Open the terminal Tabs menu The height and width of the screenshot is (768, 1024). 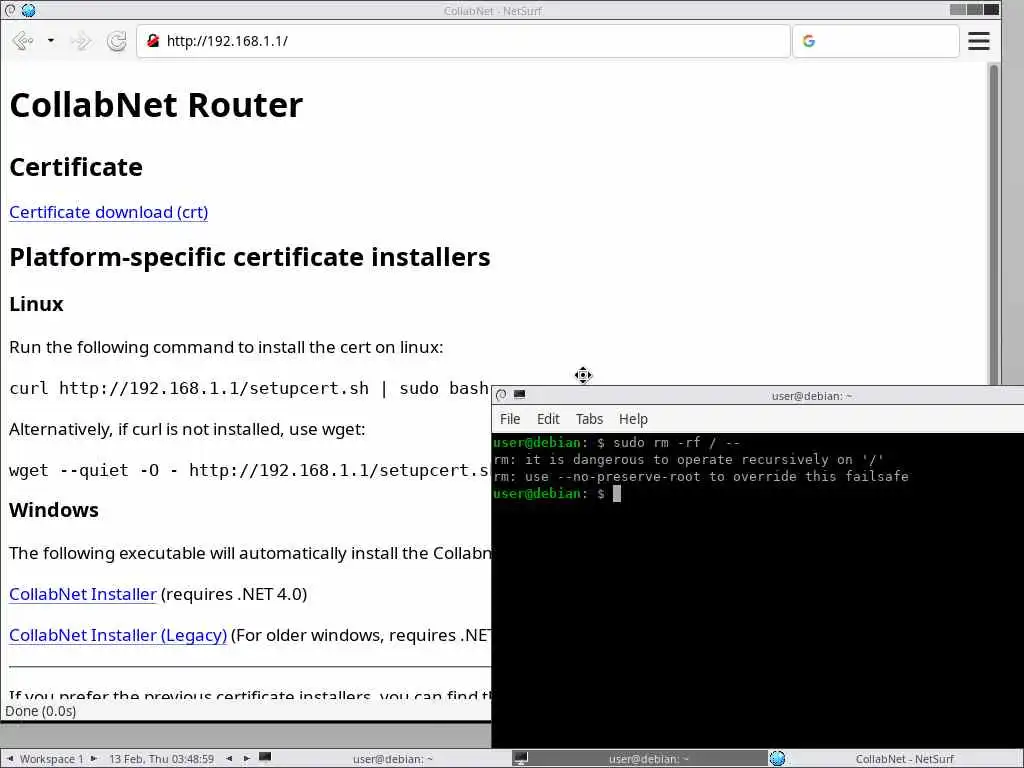pos(589,419)
